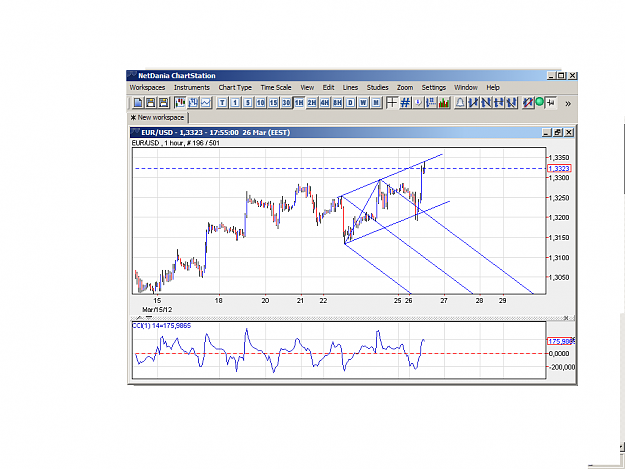The width and height of the screenshot is (625, 469).
Task: Click the 1,3050 price axis label
Action: pos(559,278)
